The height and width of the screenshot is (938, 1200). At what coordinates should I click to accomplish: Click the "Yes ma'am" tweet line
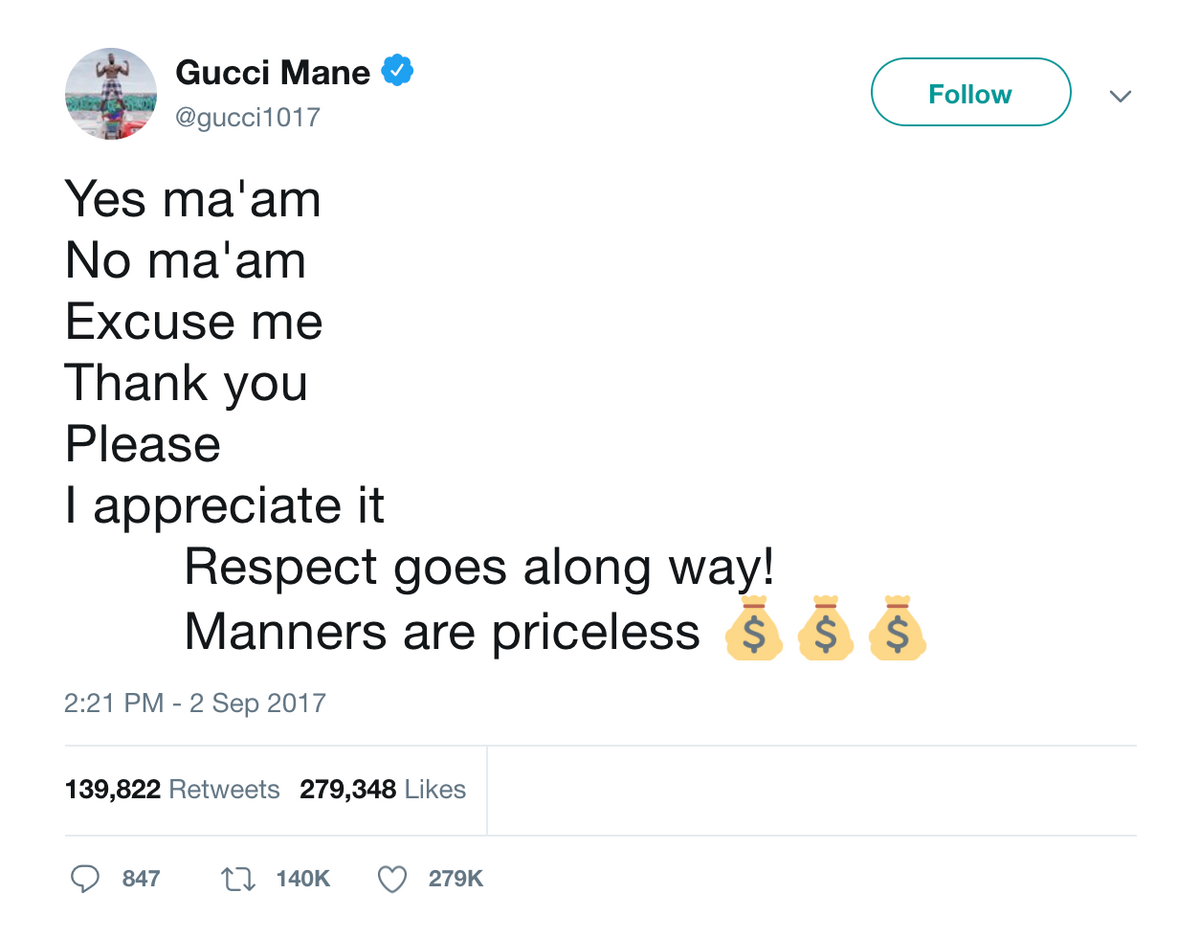tap(193, 199)
